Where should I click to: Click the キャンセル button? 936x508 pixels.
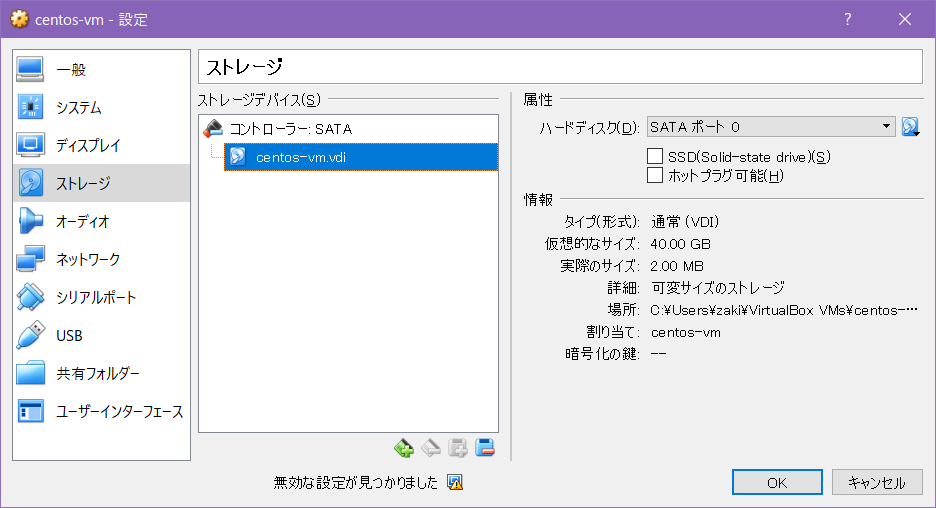877,482
